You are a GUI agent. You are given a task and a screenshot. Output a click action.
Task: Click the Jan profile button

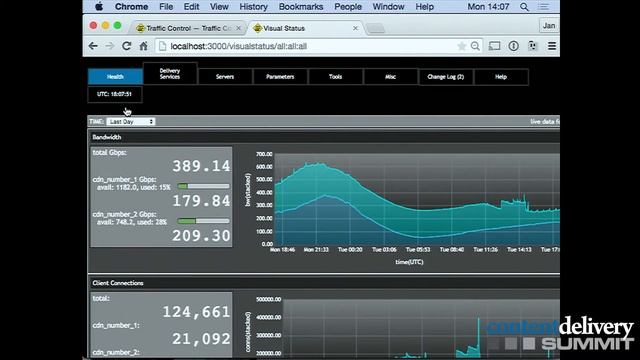coord(549,26)
